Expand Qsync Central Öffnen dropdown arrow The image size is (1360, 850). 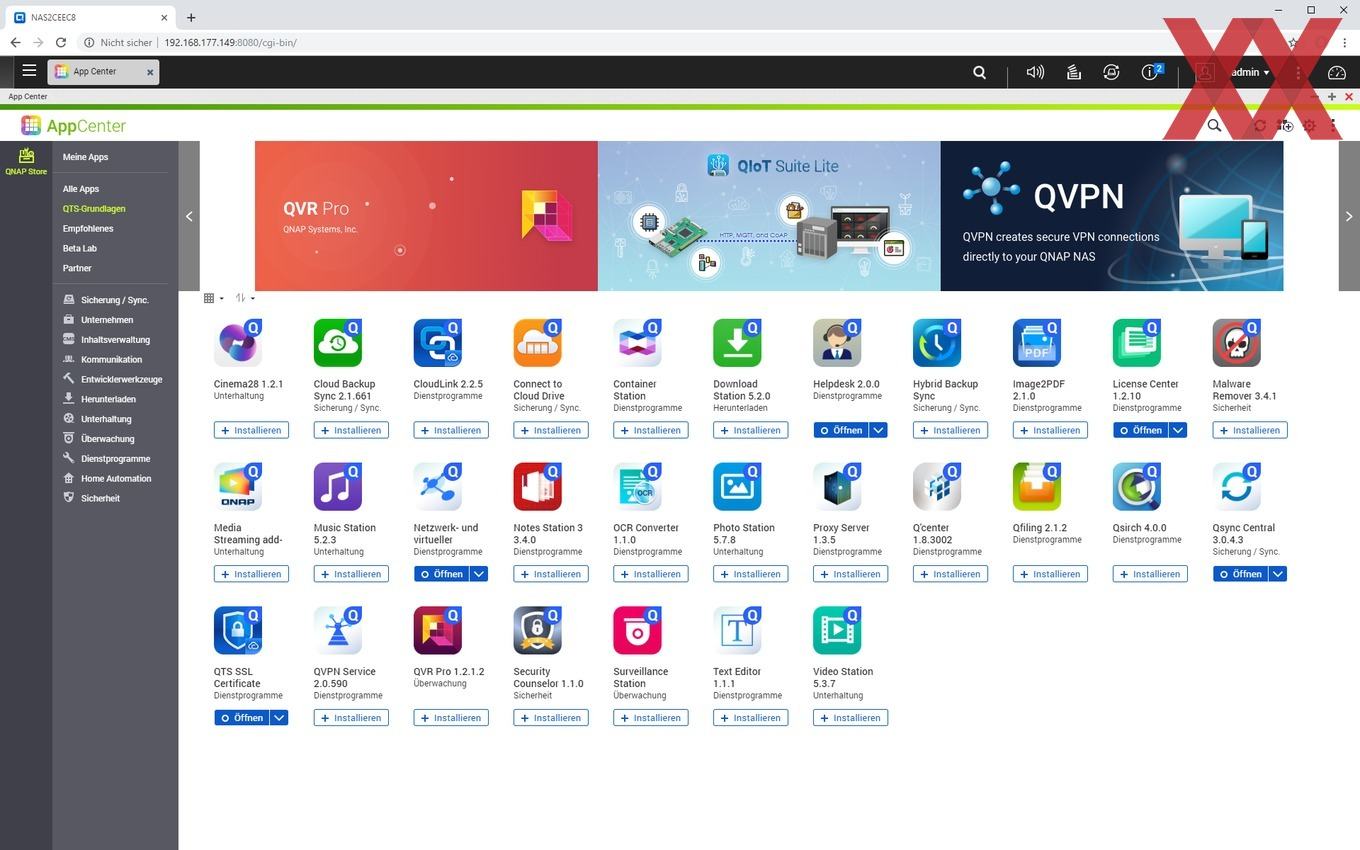tap(1278, 574)
